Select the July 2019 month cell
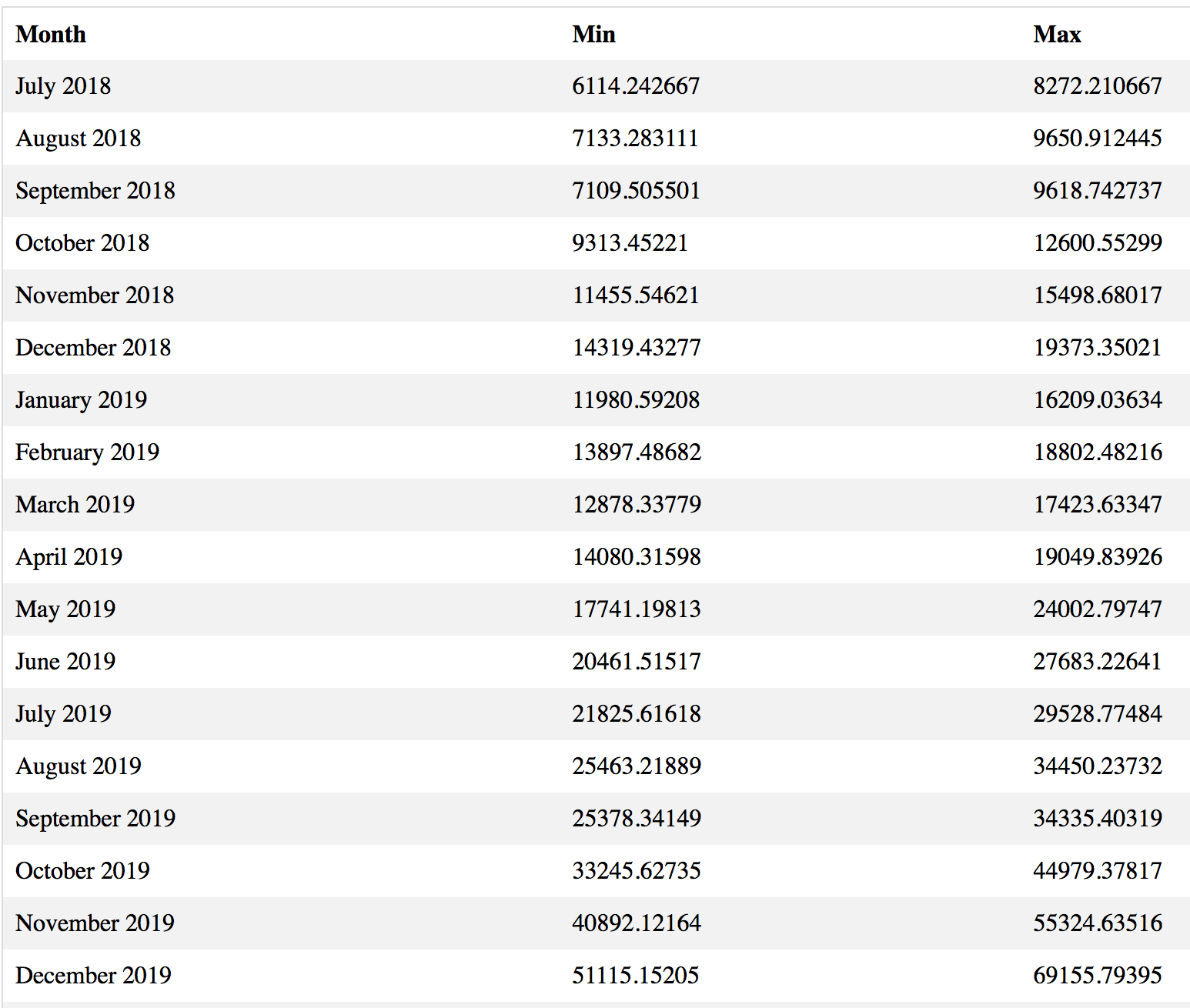Image resolution: width=1190 pixels, height=1008 pixels. (63, 714)
